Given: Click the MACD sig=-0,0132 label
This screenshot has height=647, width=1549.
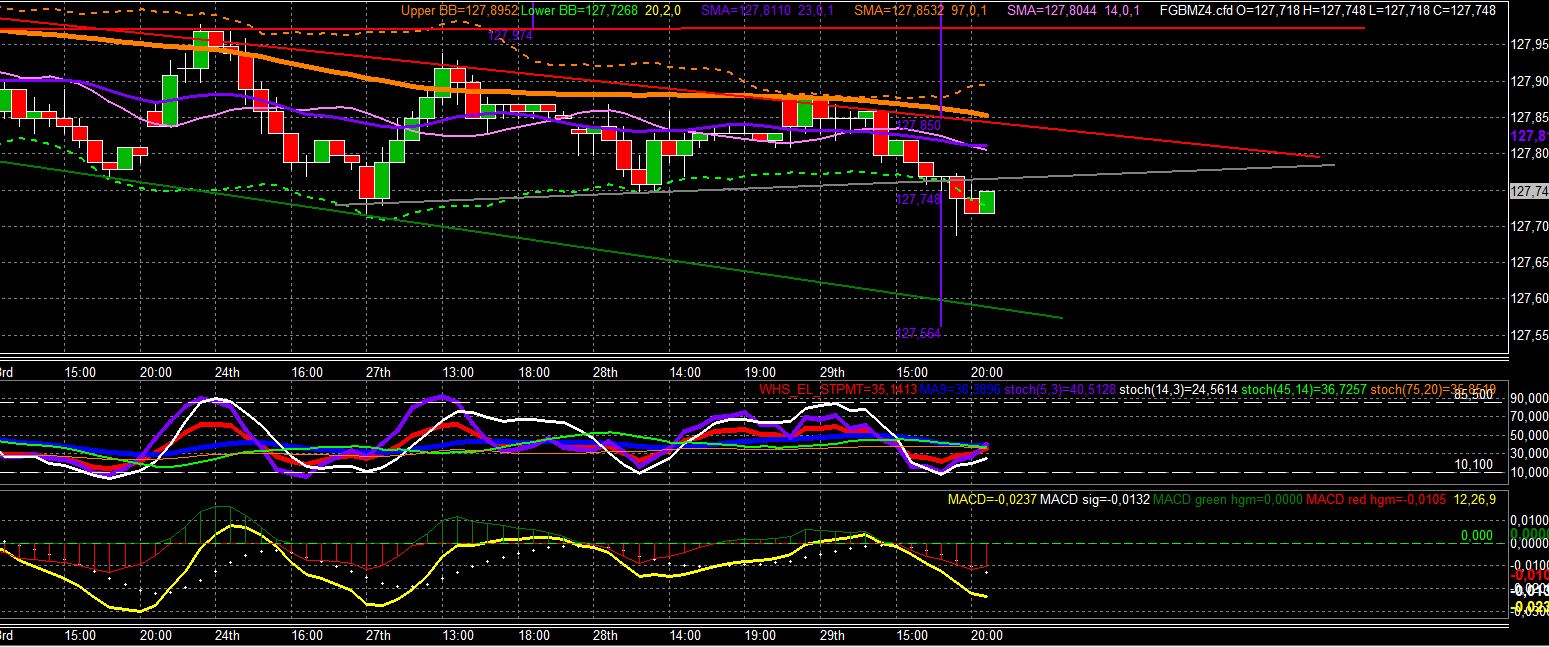Looking at the screenshot, I should coord(1095,498).
